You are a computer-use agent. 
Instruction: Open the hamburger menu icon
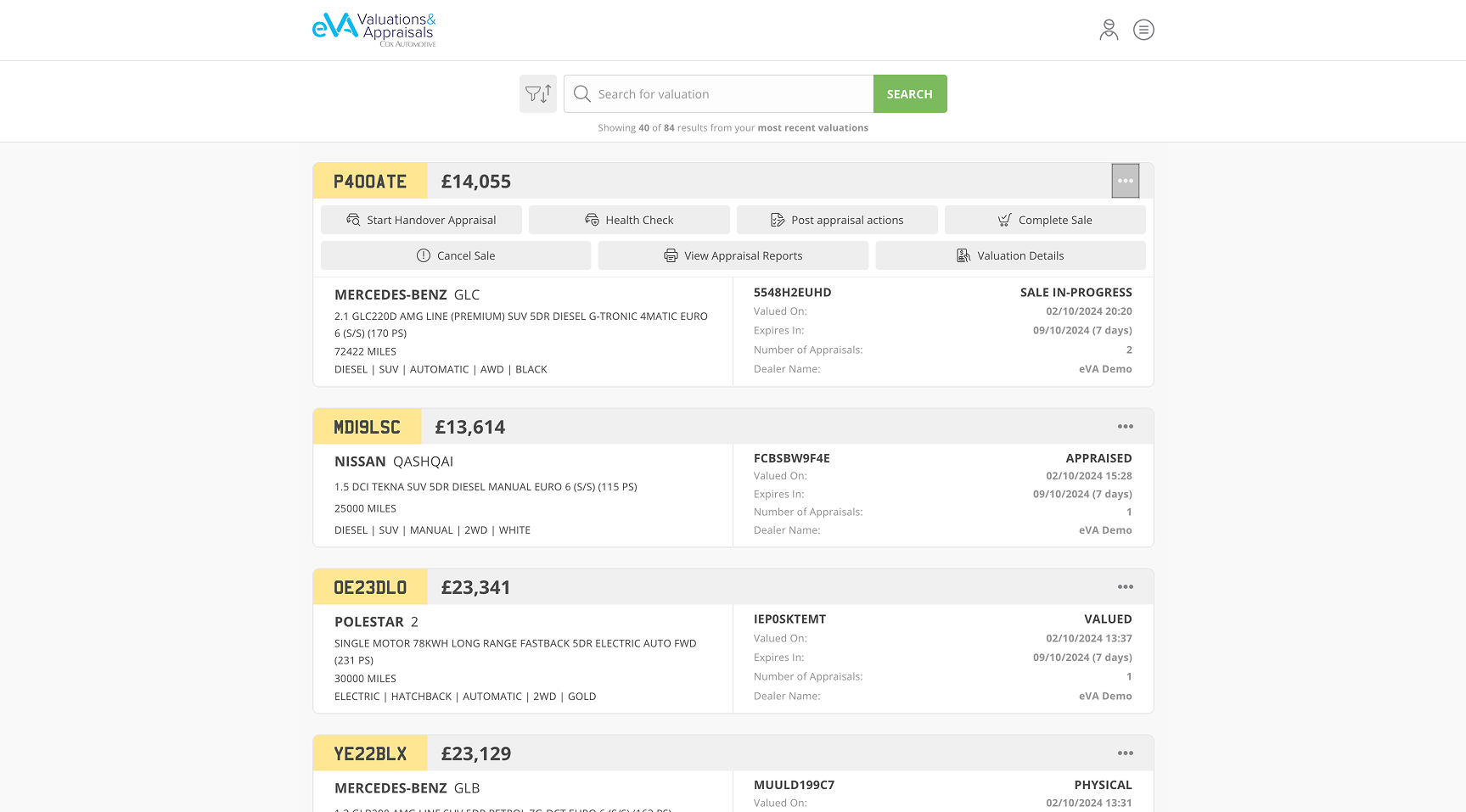tap(1143, 30)
